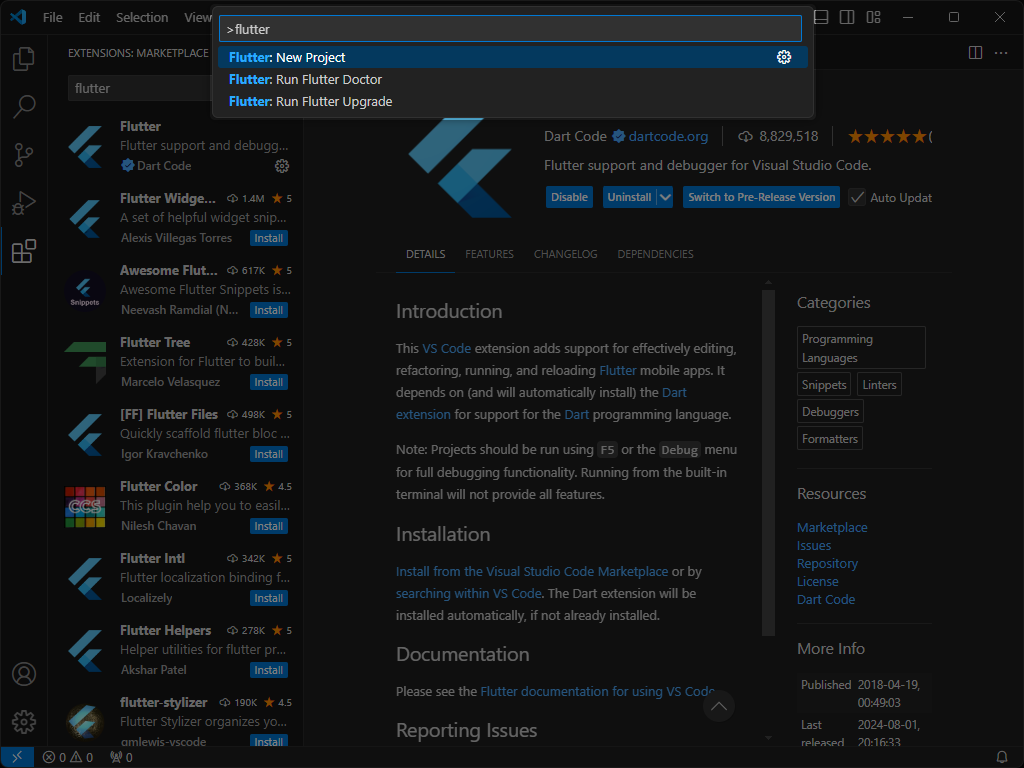Screen dimensions: 1024x768
Task: Configure keybinding gear for Flutter: New Project
Action: (784, 57)
